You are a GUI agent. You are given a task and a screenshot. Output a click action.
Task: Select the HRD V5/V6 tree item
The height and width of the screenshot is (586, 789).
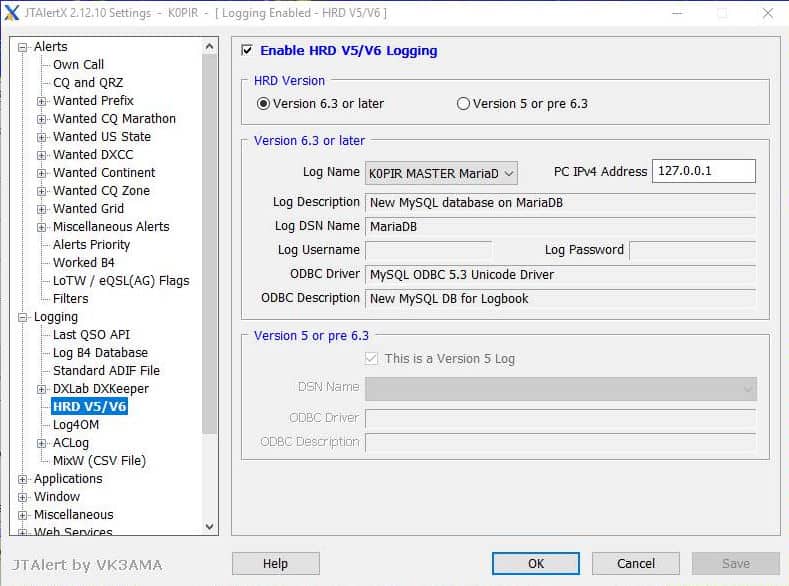coord(90,406)
